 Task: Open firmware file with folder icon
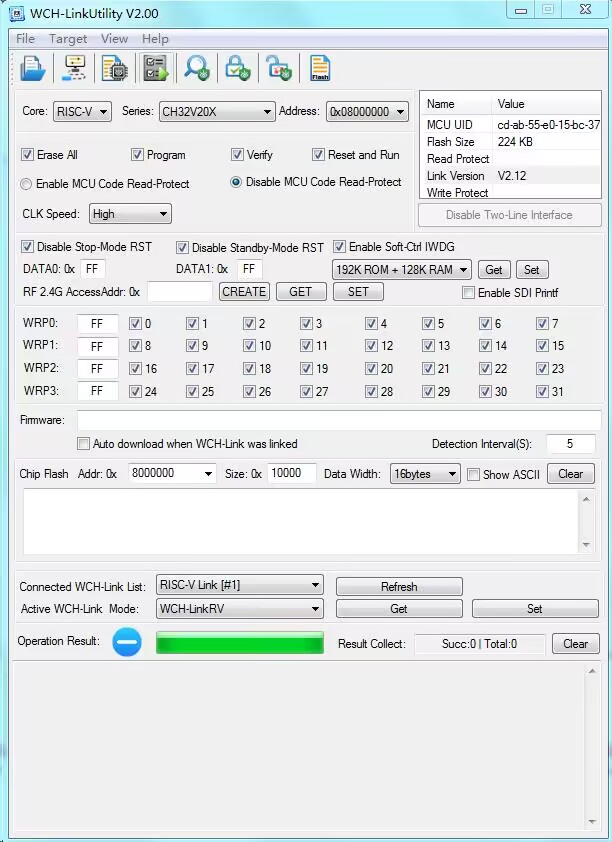(x=32, y=68)
